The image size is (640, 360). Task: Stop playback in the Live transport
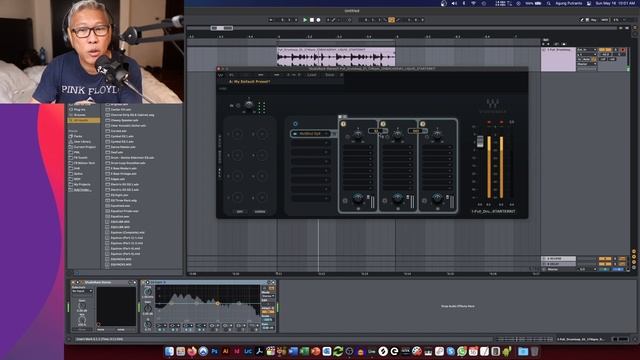tap(311, 20)
